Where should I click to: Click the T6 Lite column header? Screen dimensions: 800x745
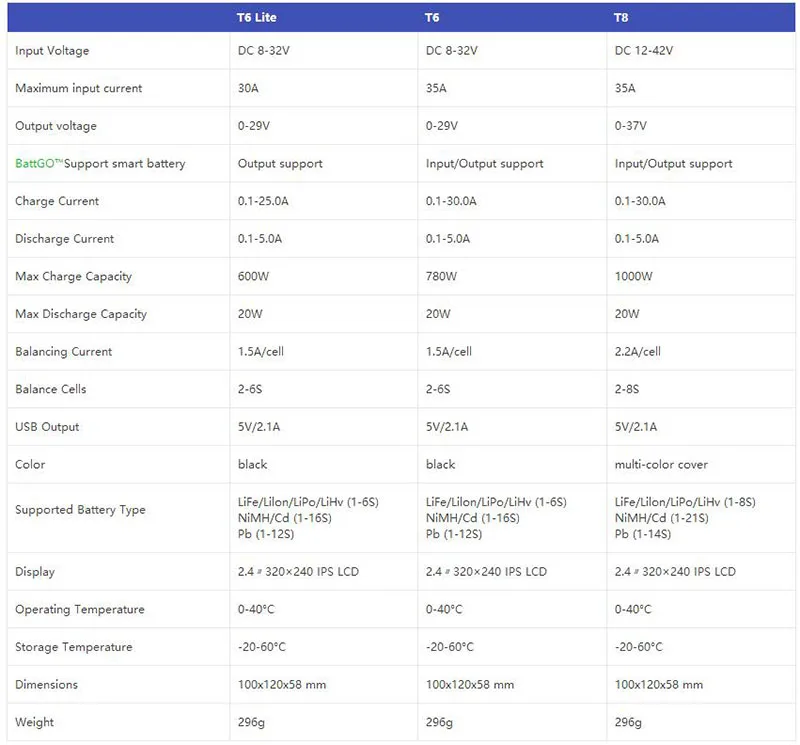(x=257, y=18)
